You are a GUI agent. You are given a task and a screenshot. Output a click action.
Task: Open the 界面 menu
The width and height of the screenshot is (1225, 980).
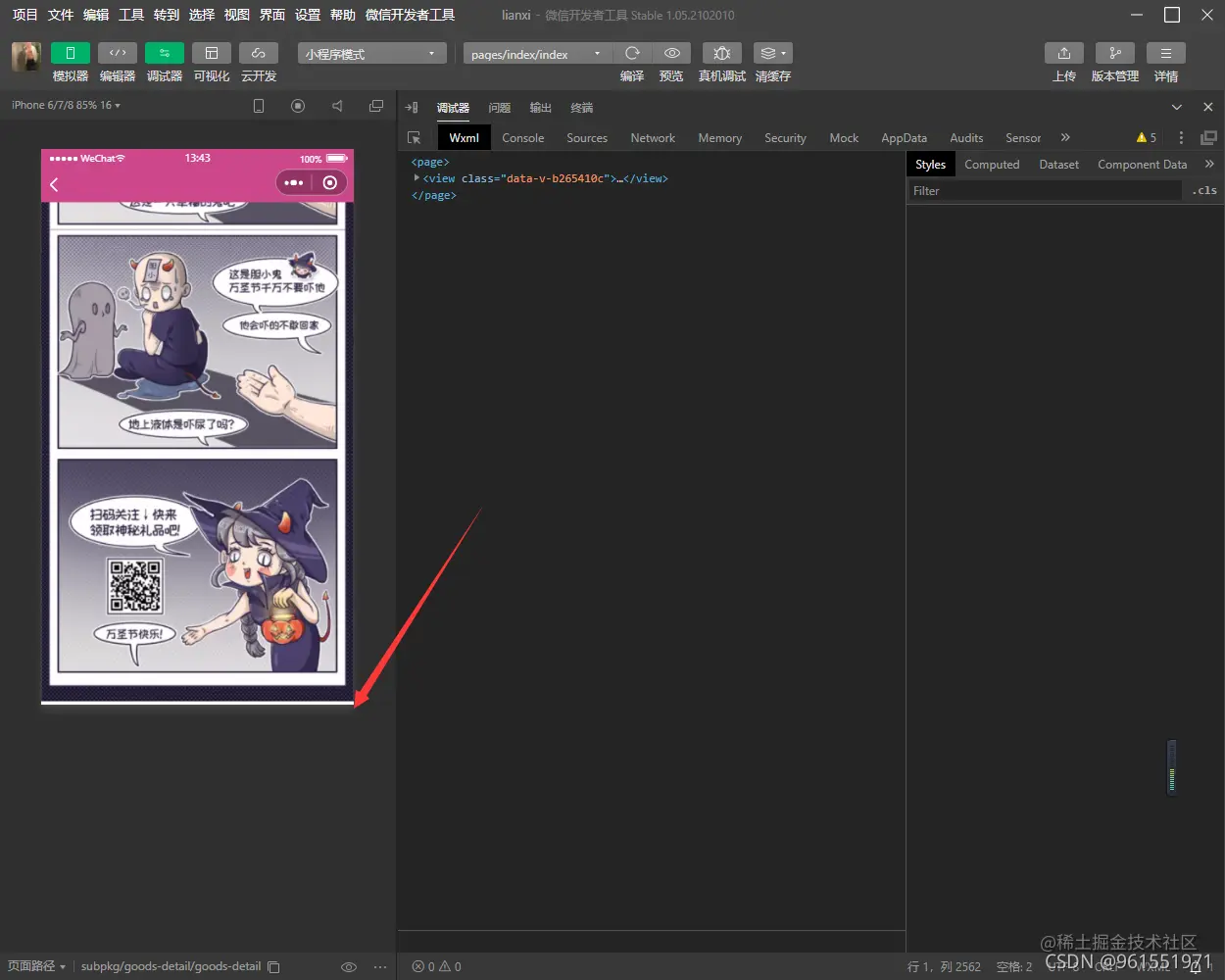(x=272, y=15)
